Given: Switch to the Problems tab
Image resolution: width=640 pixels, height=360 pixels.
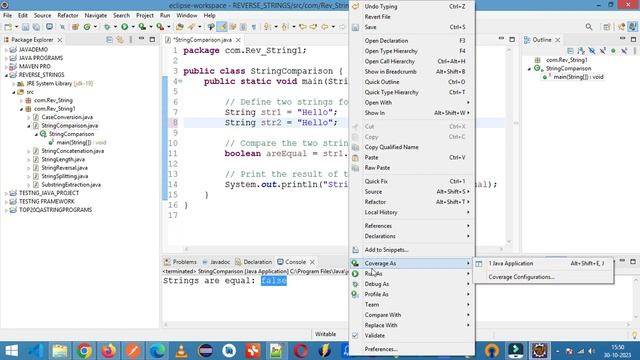Looking at the screenshot, I should click(180, 262).
